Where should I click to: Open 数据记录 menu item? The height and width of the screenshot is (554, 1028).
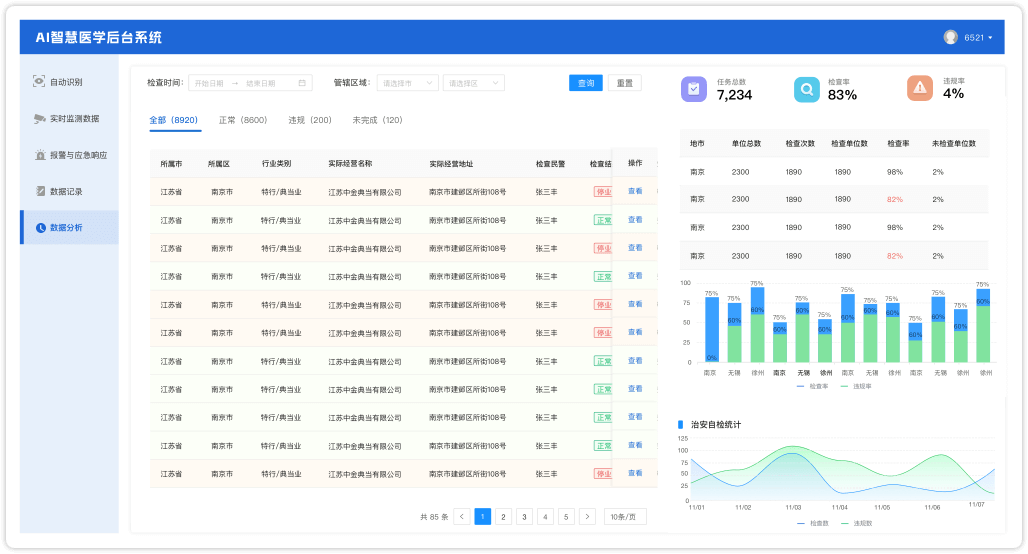pos(69,191)
